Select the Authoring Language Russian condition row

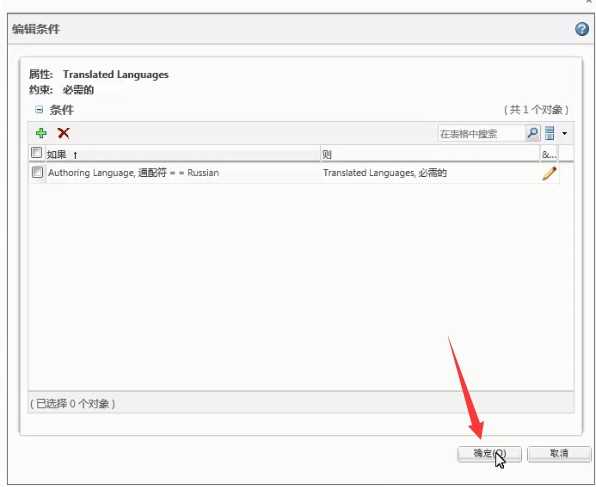[293, 173]
